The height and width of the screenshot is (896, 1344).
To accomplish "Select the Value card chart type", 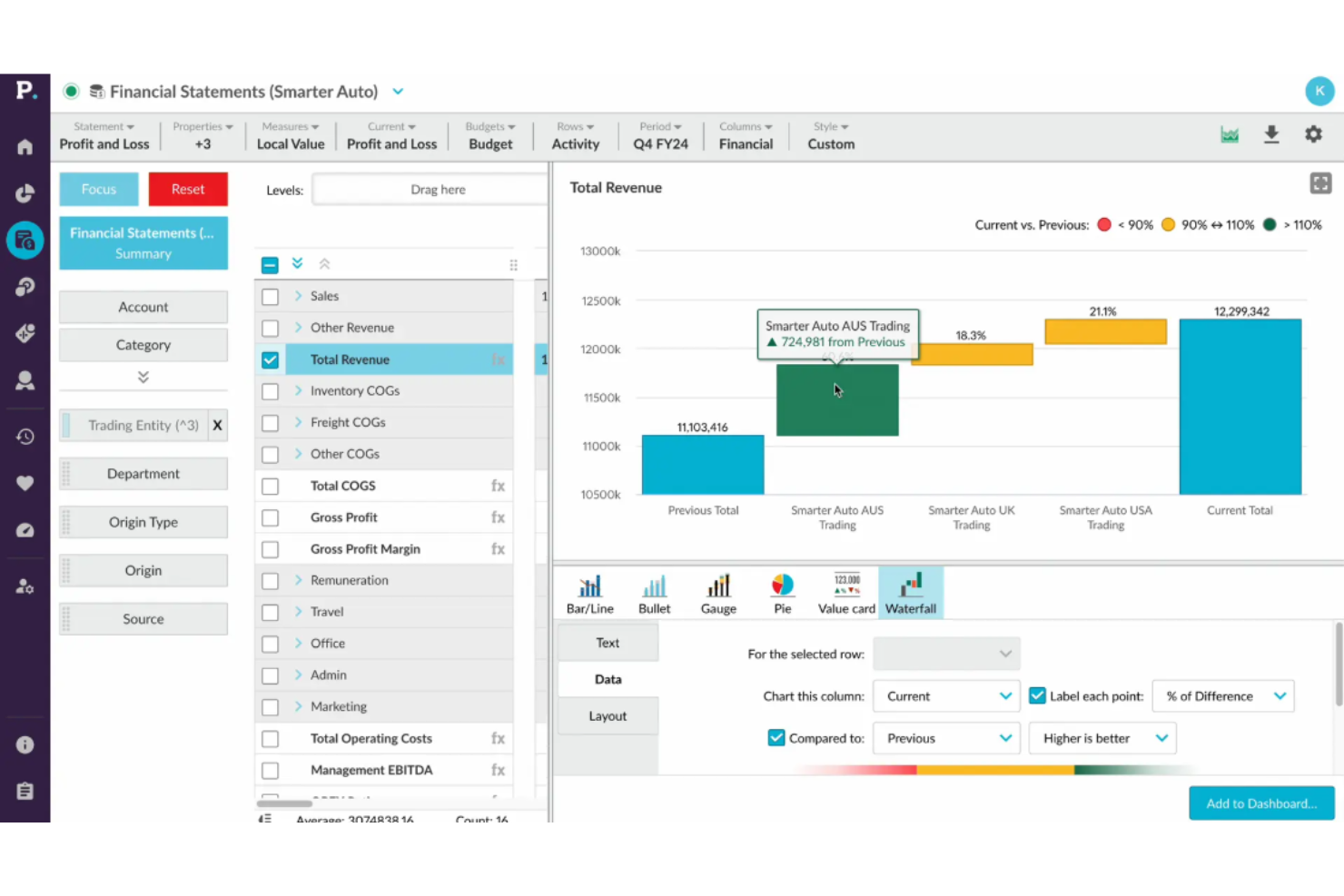I will point(846,594).
